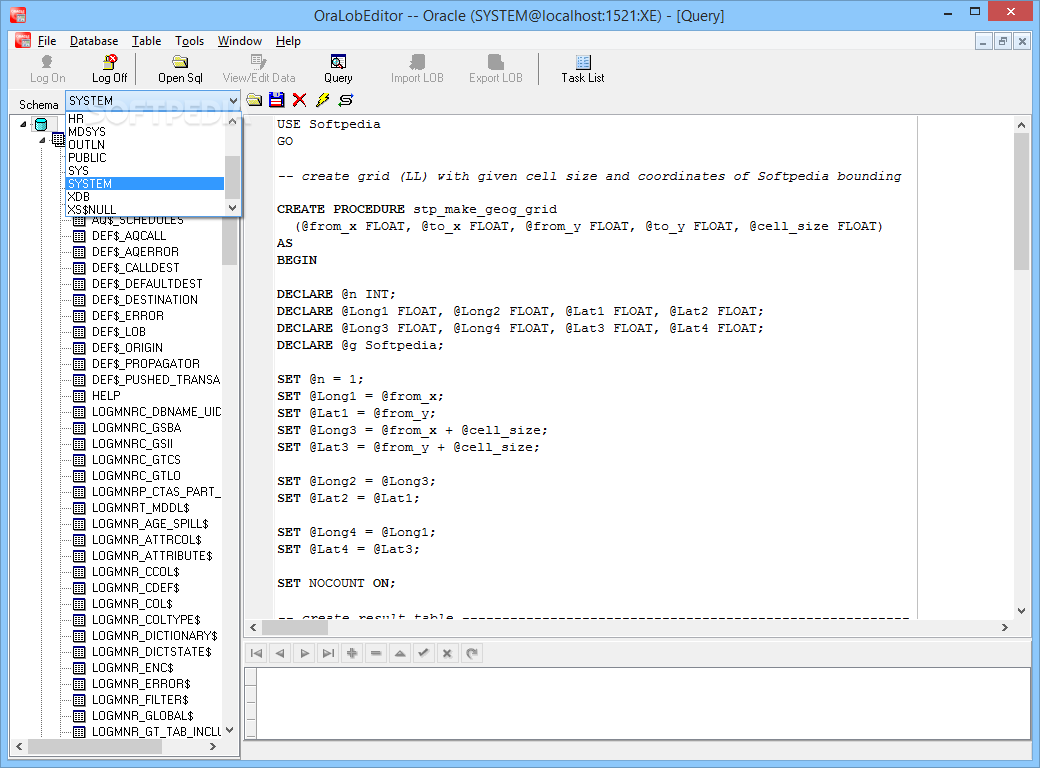Select the LOGMNRT_MDDL$ table
This screenshot has width=1040, height=768.
point(141,508)
